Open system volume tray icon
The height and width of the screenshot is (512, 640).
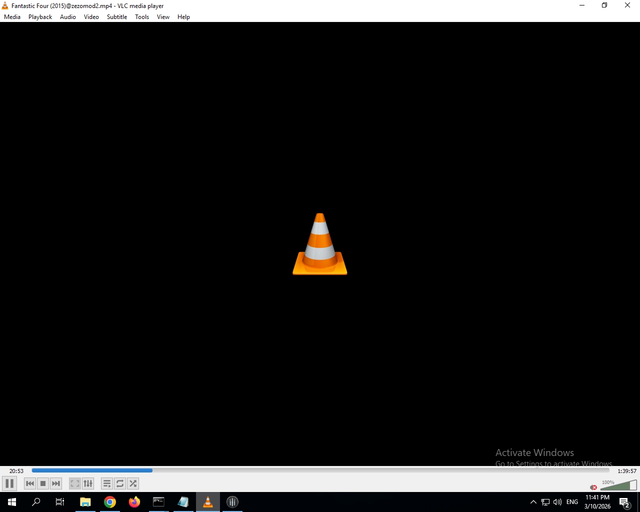click(557, 502)
